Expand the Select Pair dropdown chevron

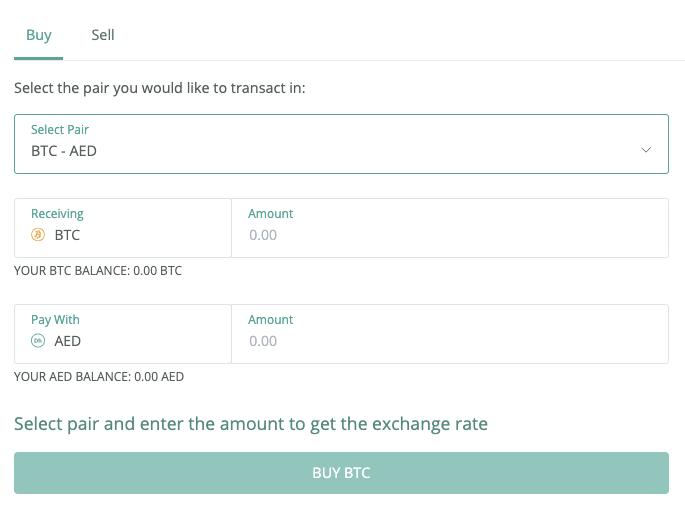(x=646, y=150)
